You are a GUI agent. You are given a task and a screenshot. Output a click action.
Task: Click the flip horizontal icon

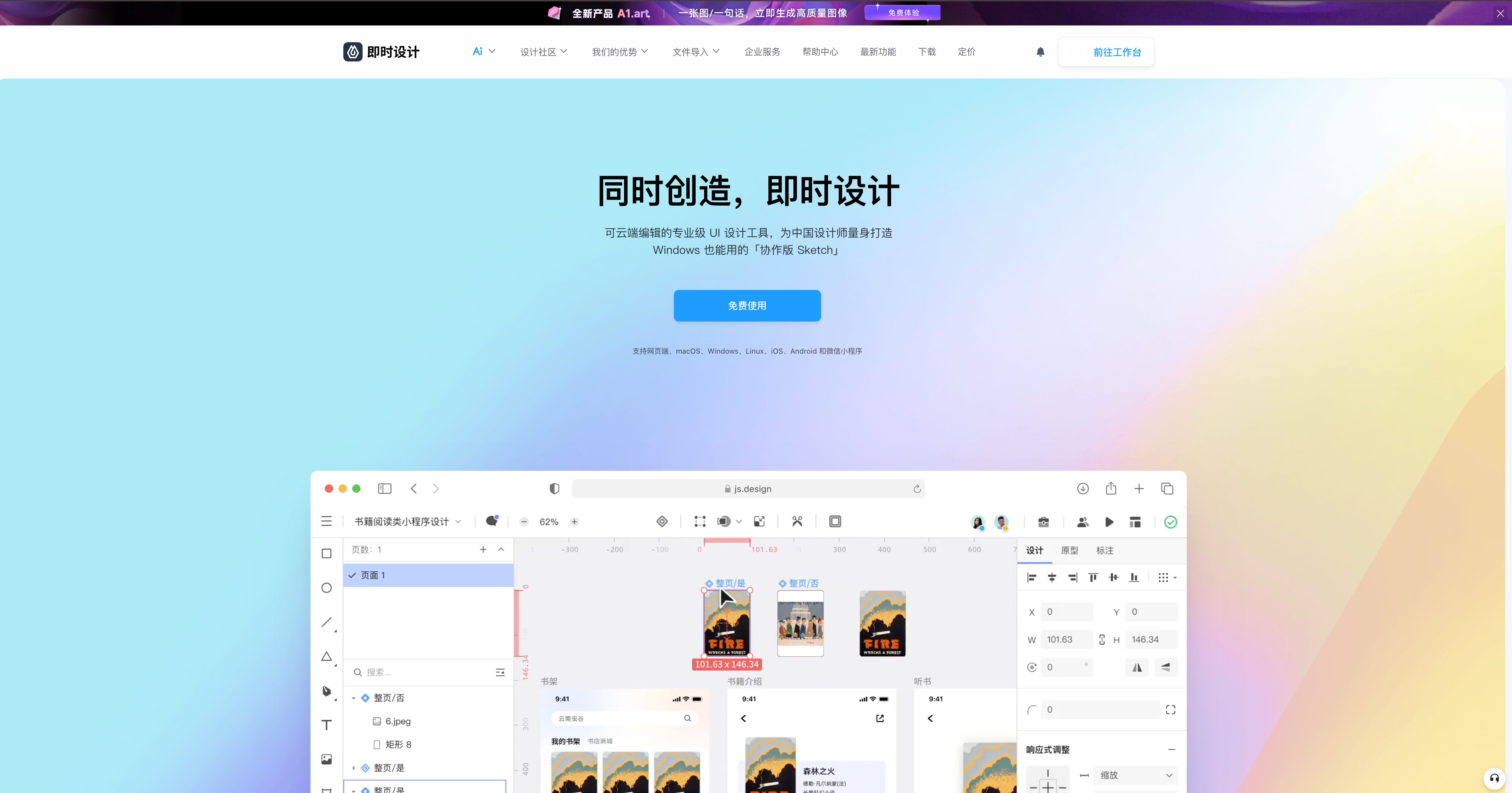pos(1137,667)
